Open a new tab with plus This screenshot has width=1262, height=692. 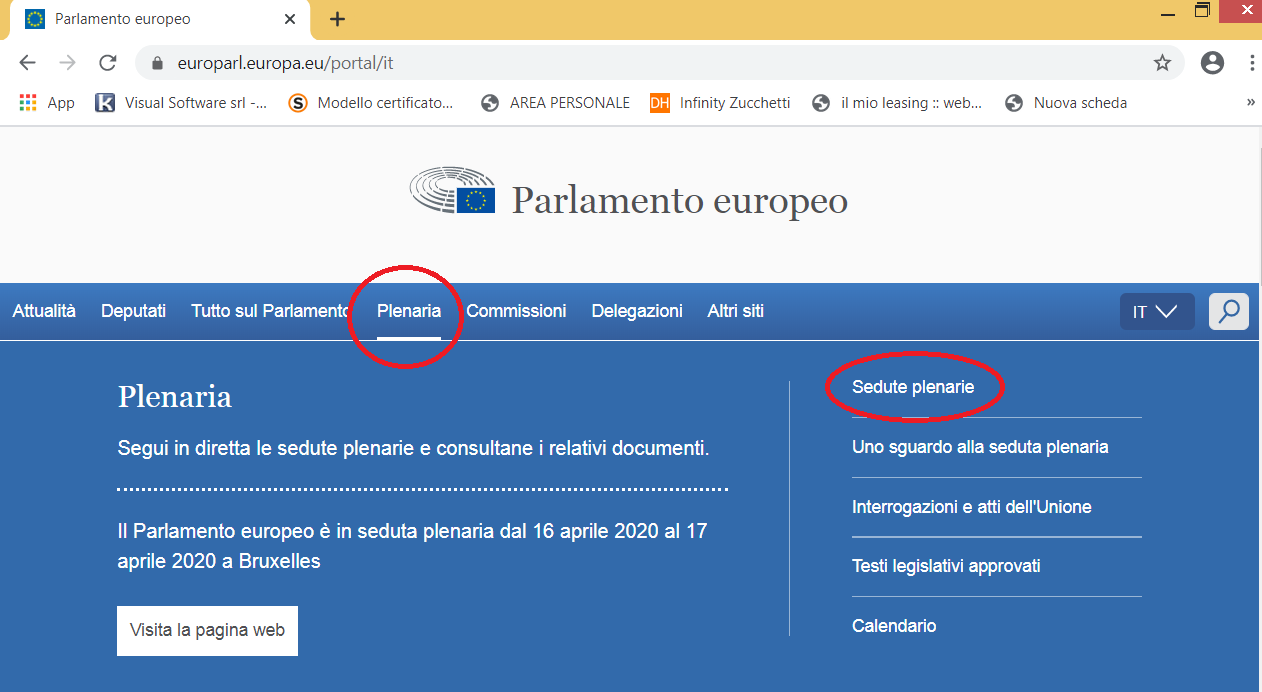coord(337,19)
